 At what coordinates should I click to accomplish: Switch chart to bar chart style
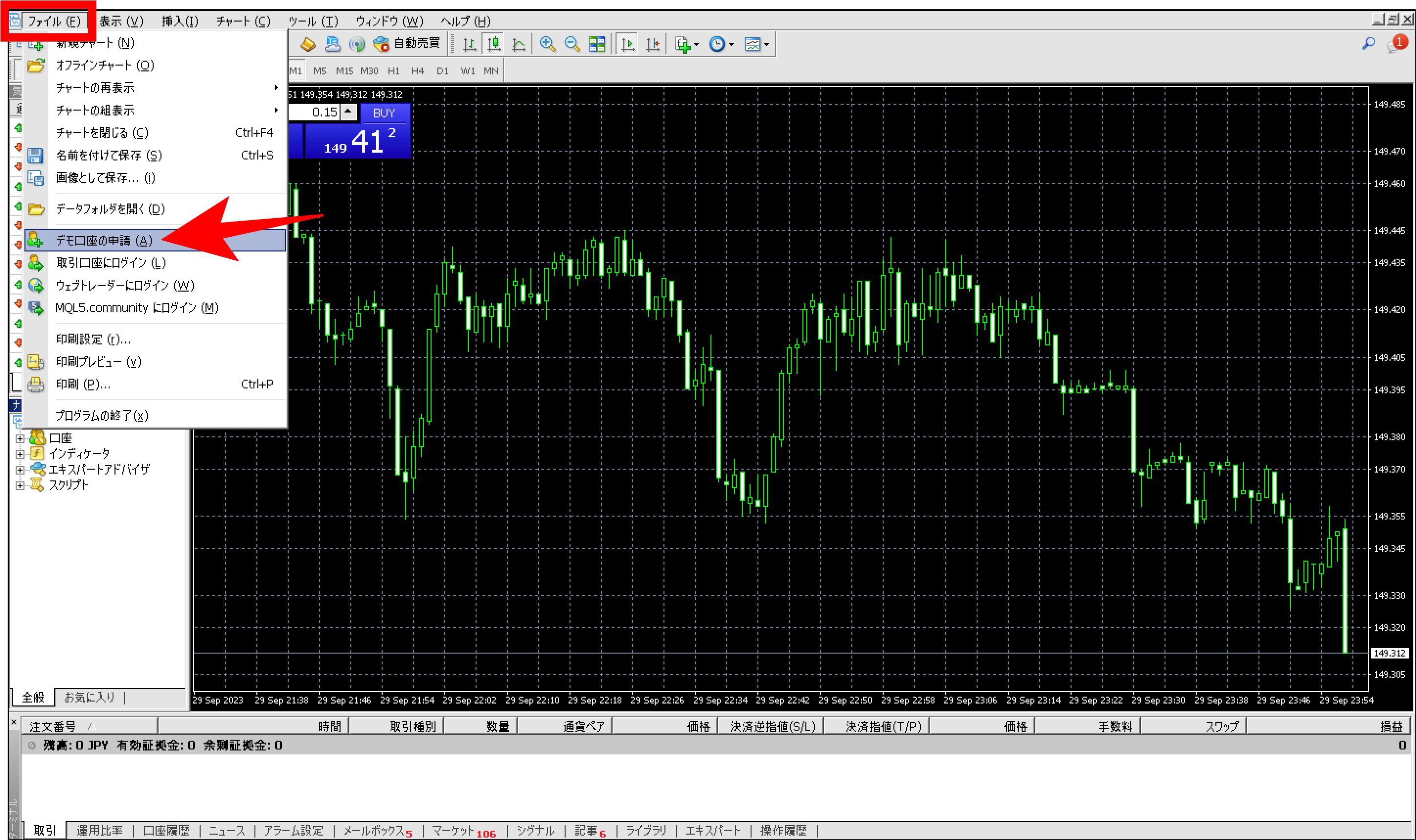click(469, 44)
